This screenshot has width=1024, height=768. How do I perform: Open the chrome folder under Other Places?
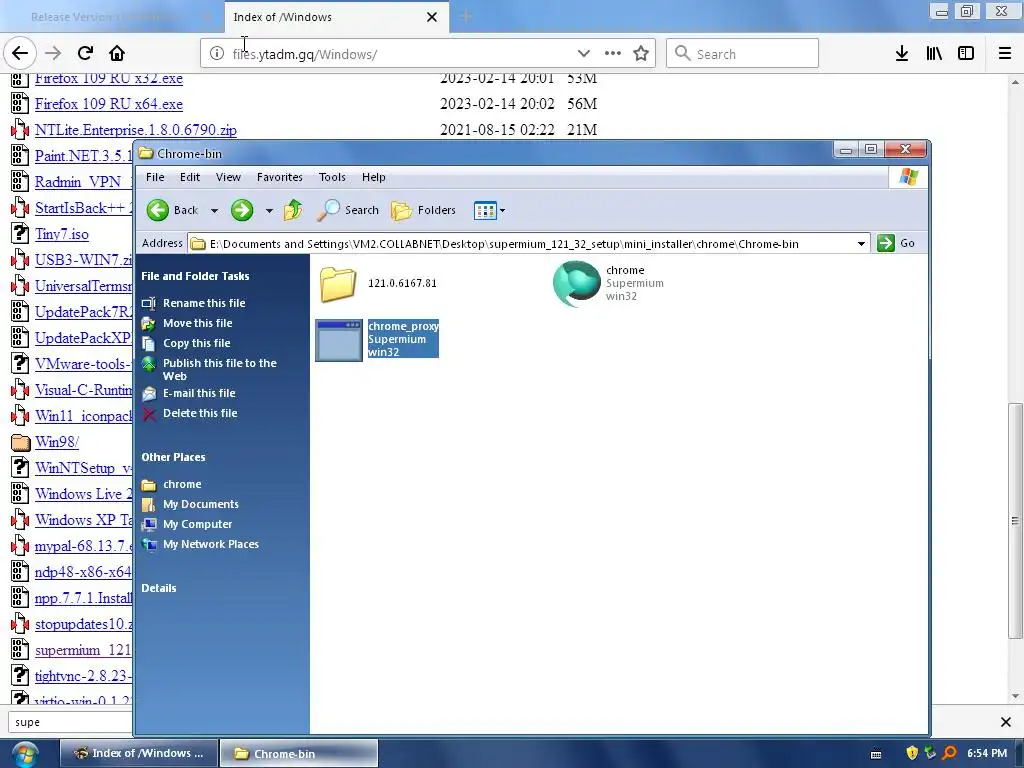182,485
